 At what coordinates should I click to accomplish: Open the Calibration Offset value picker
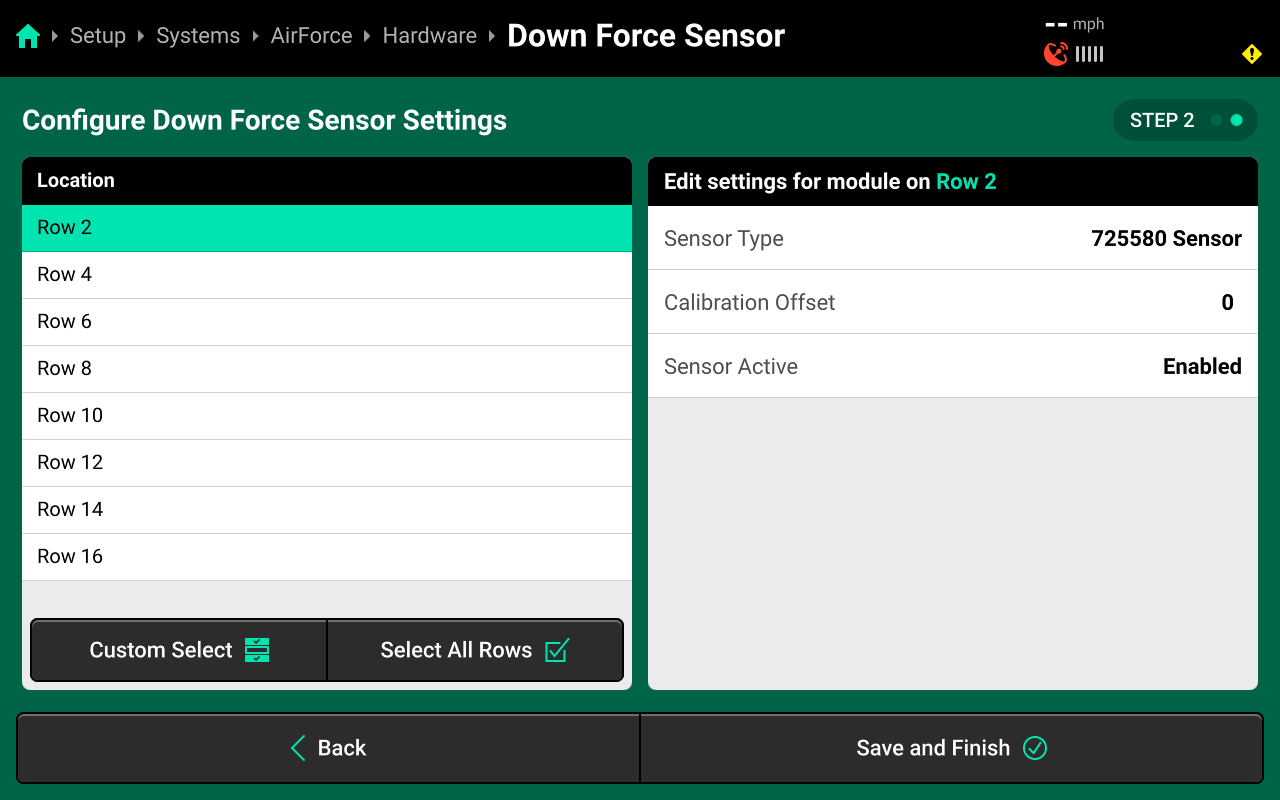point(952,302)
